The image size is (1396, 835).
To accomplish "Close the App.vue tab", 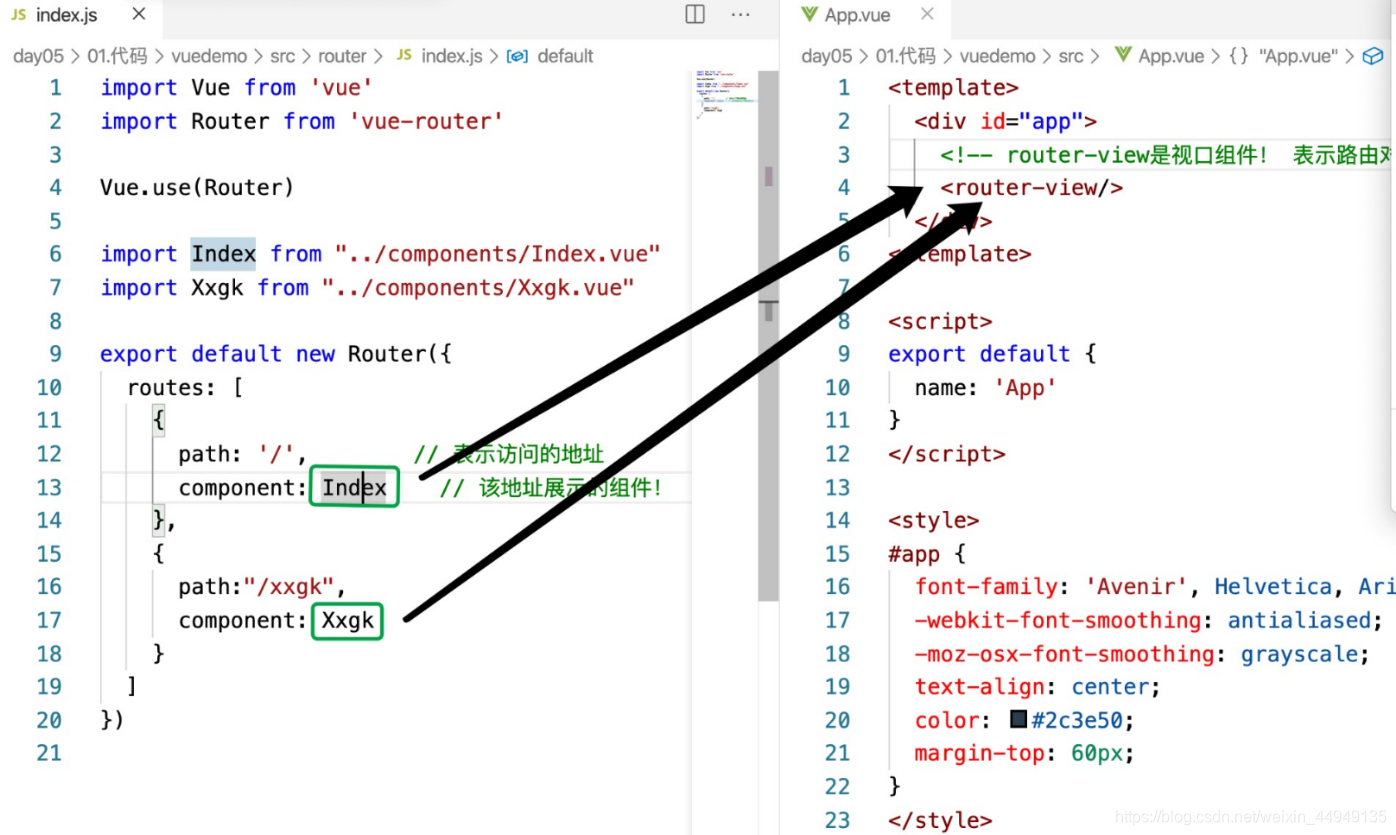I will [x=927, y=14].
